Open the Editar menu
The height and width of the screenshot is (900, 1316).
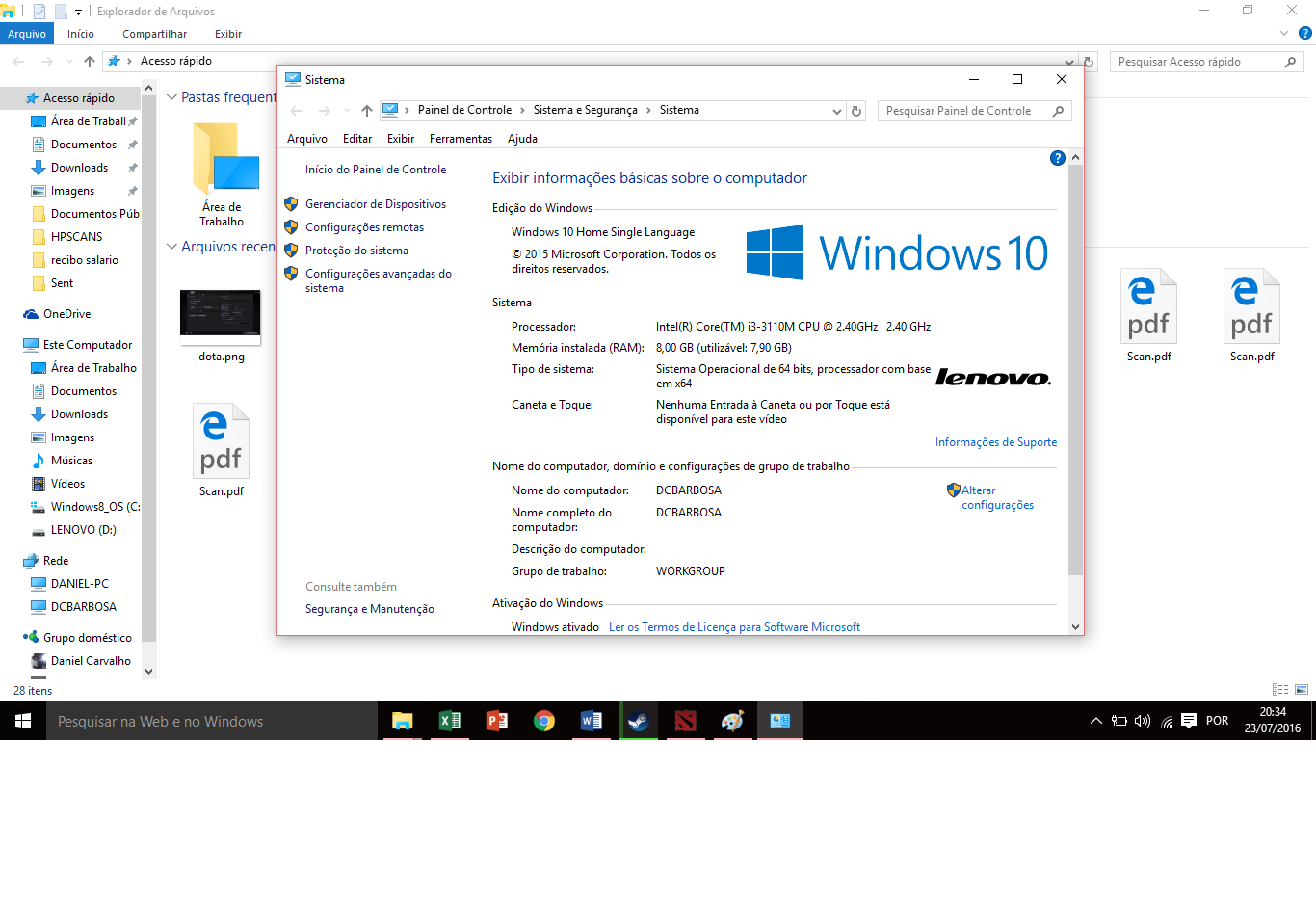[357, 139]
